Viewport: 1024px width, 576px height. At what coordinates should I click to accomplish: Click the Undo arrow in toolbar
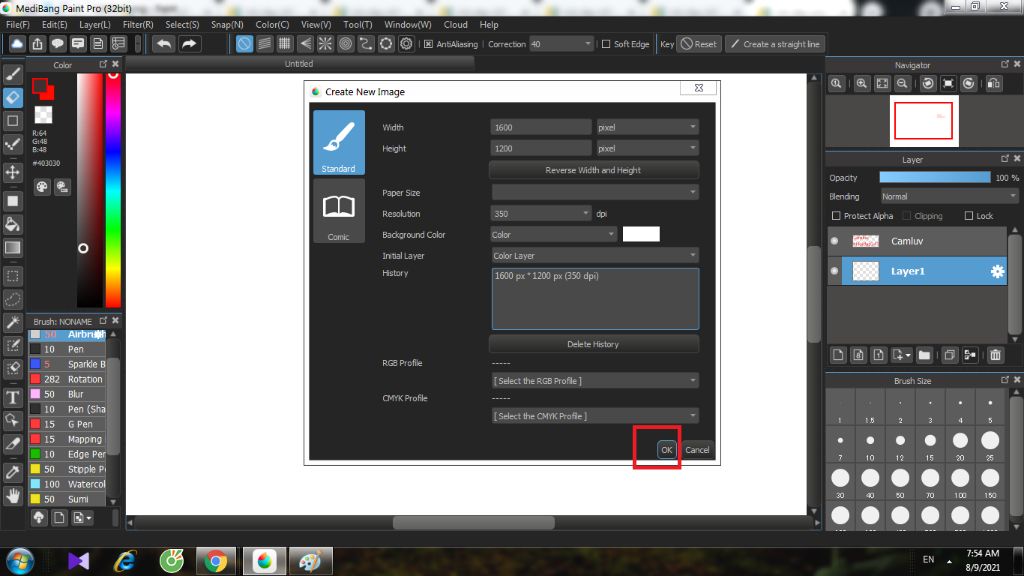click(x=164, y=44)
